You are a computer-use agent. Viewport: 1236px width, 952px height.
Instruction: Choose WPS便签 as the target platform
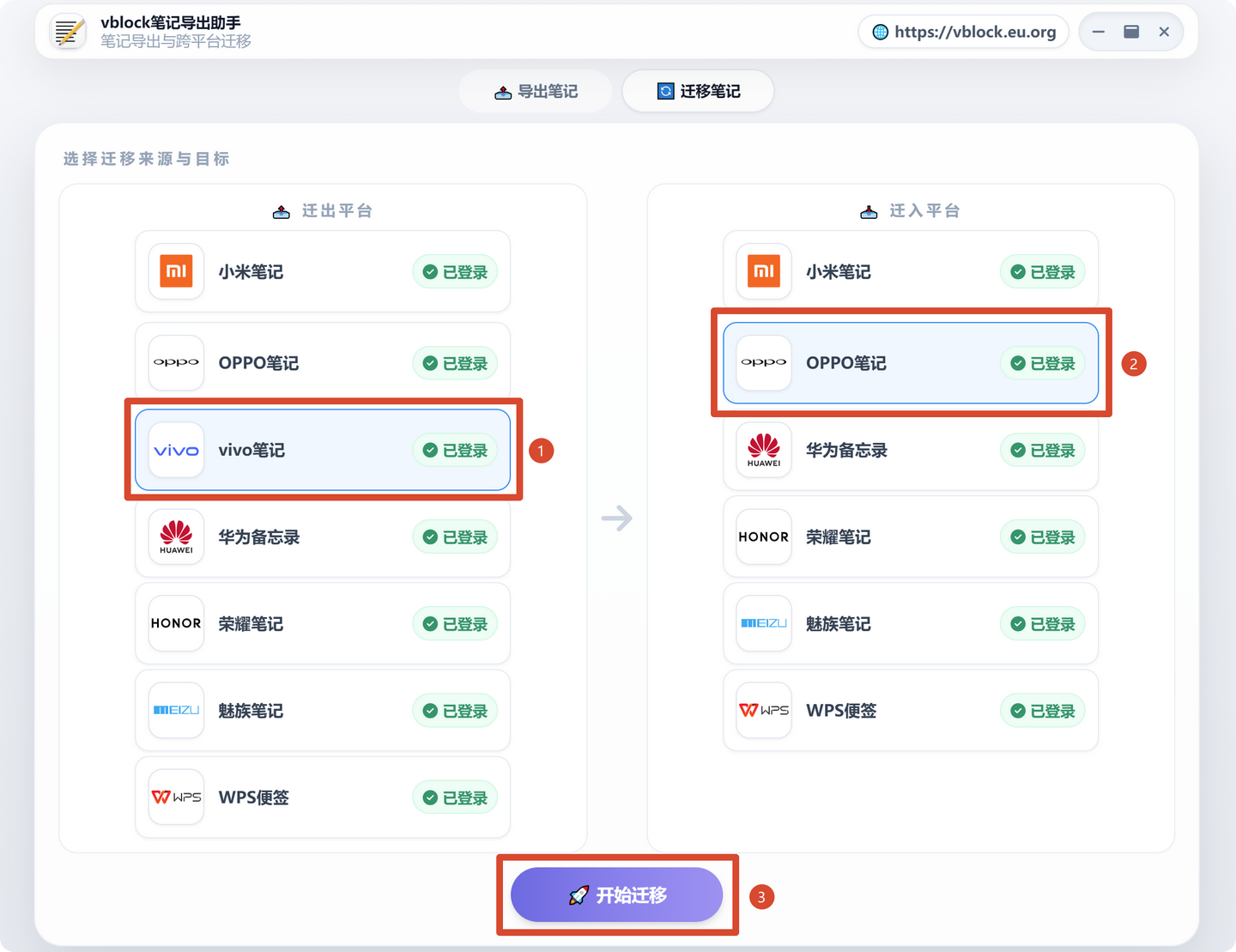click(x=911, y=710)
